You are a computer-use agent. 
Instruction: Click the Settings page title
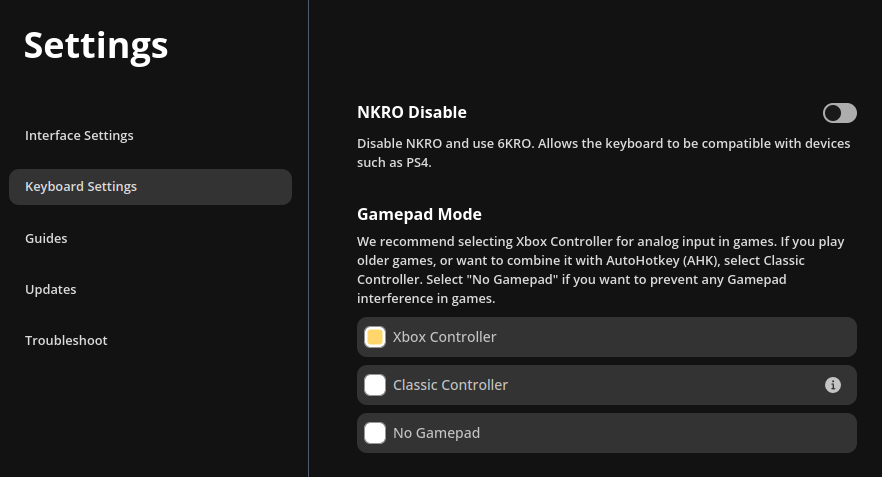click(96, 45)
